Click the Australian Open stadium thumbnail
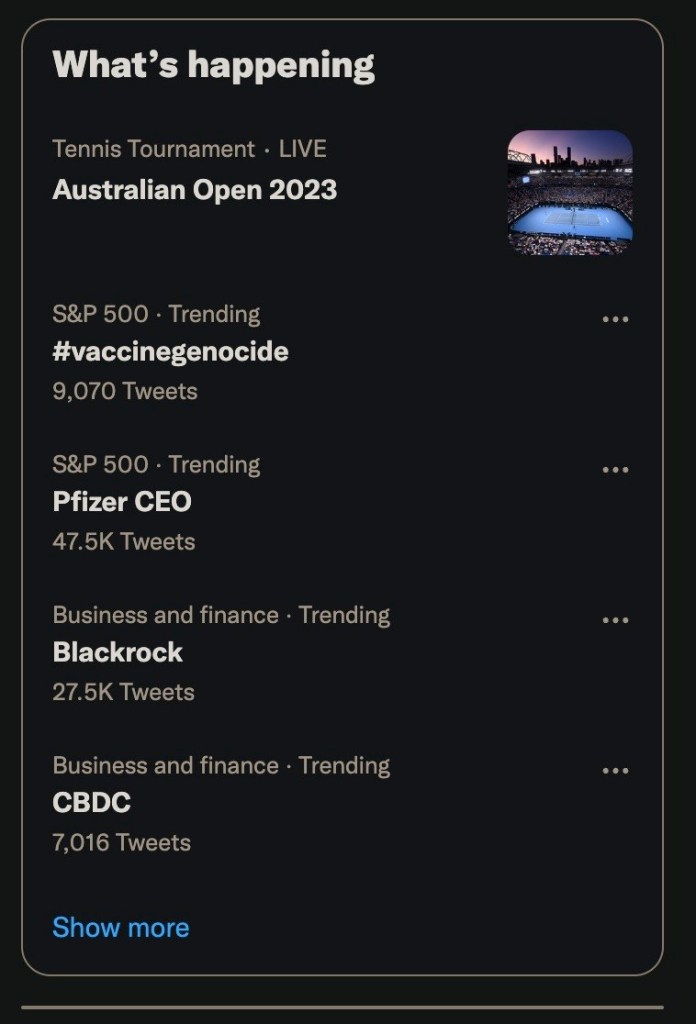Viewport: 696px width, 1024px height. (570, 192)
